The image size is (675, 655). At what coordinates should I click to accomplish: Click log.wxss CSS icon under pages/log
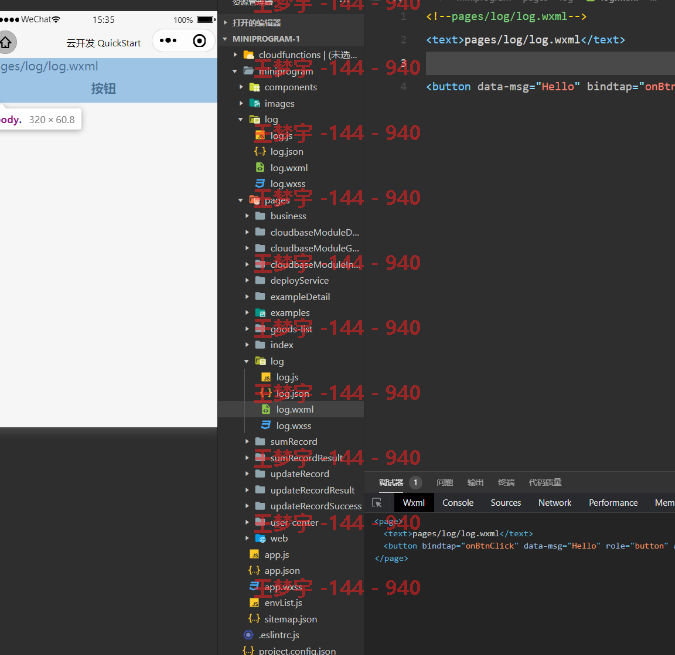tap(266, 425)
